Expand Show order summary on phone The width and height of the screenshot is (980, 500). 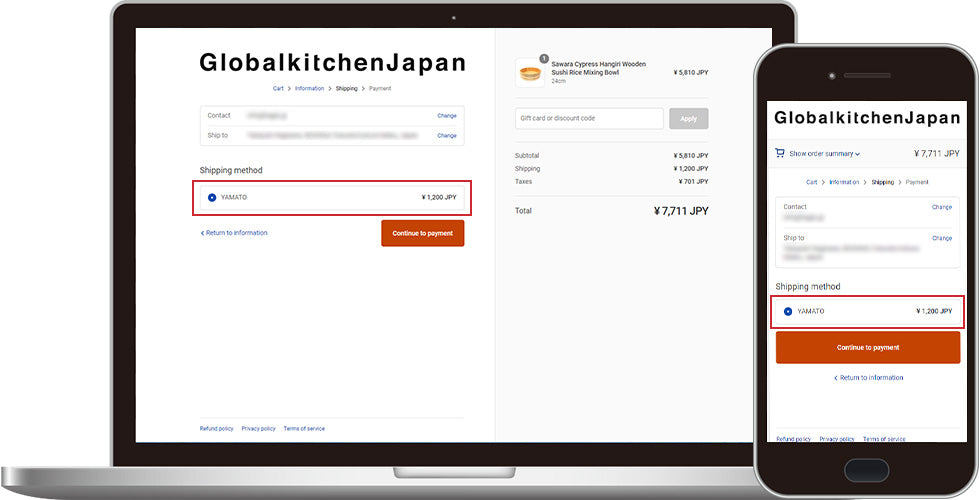(824, 154)
